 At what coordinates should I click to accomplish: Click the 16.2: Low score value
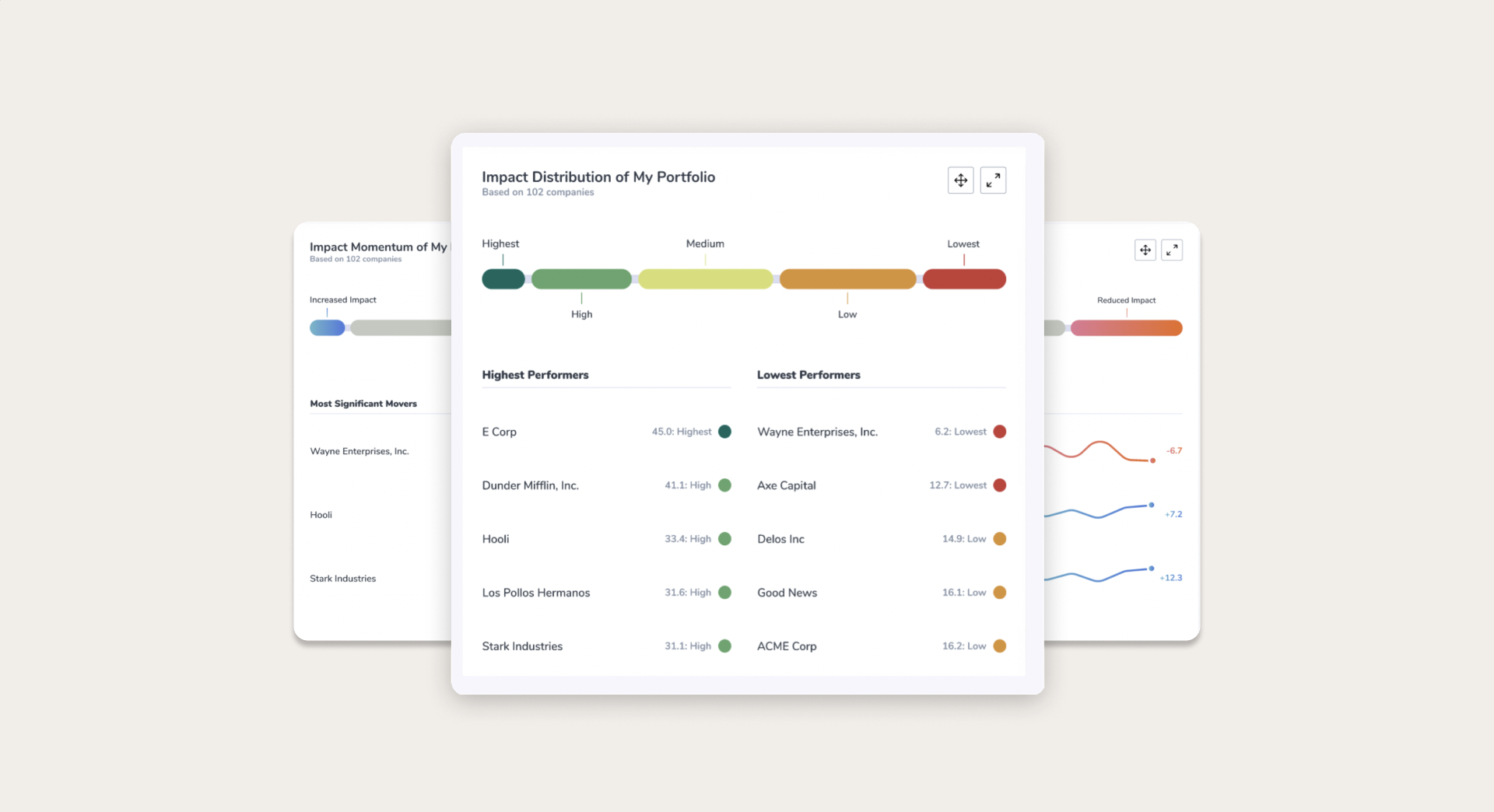(964, 646)
